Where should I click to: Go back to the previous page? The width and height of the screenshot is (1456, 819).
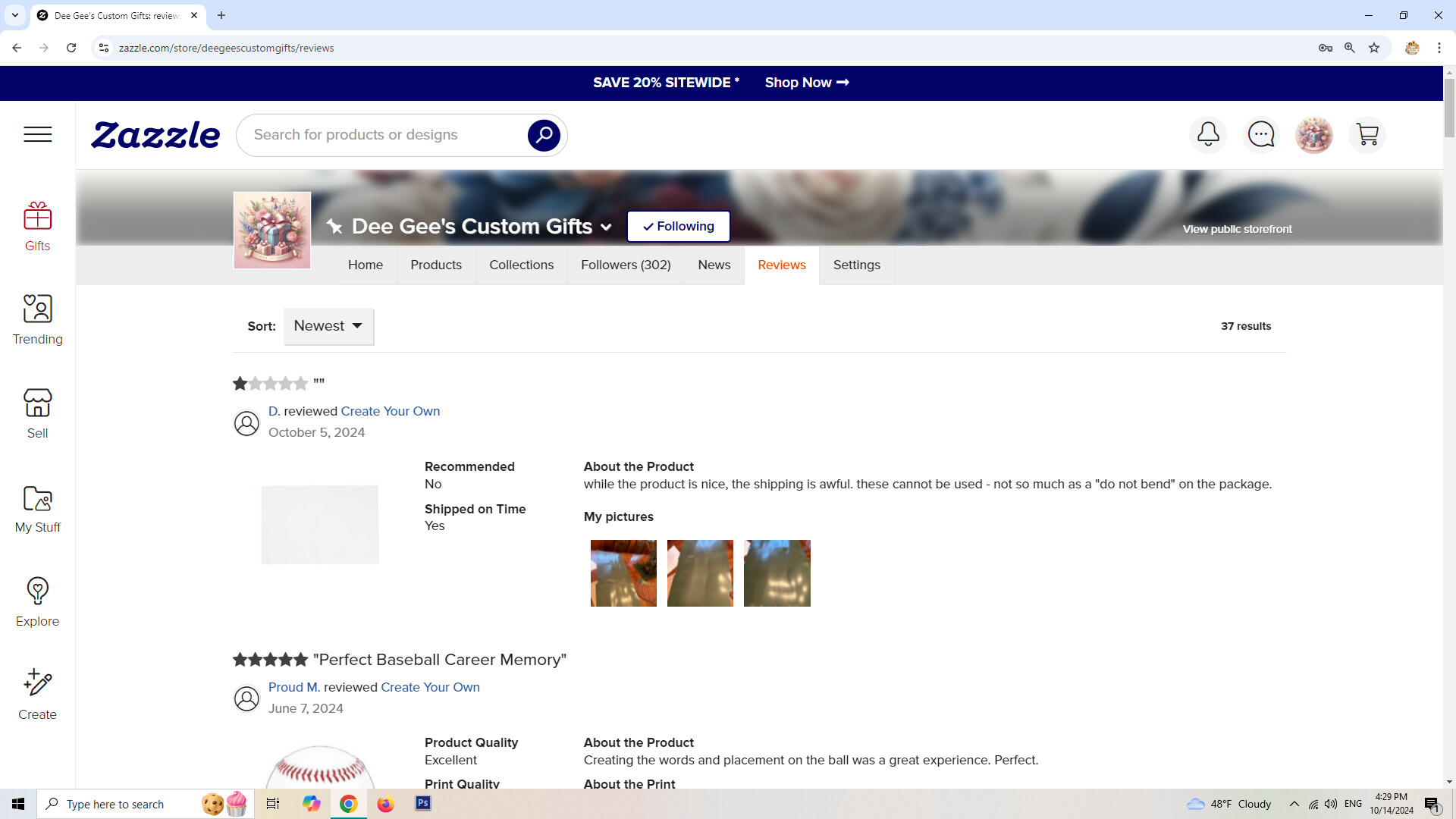pyautogui.click(x=17, y=48)
